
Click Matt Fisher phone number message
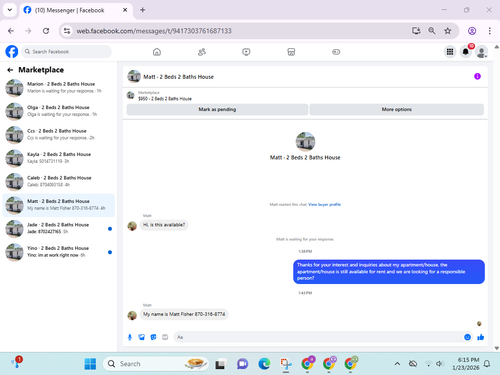pos(184,314)
